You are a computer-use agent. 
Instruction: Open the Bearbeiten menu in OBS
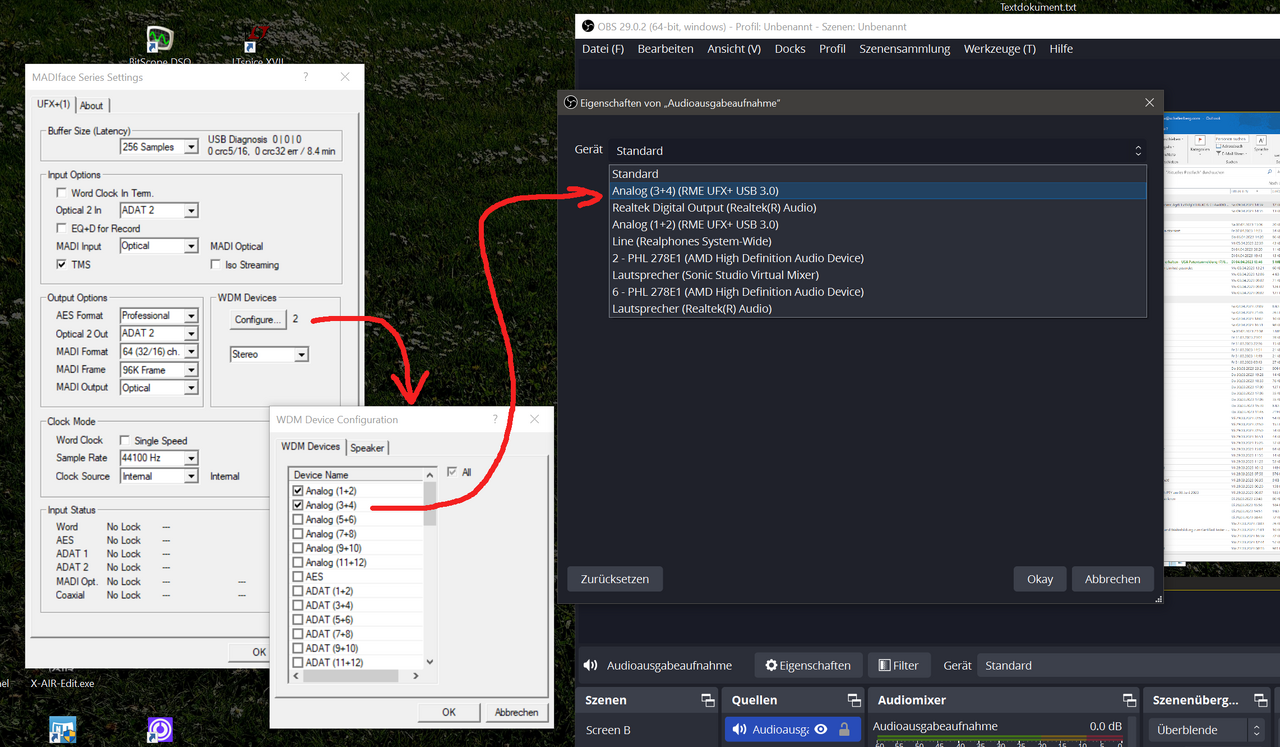click(x=665, y=48)
